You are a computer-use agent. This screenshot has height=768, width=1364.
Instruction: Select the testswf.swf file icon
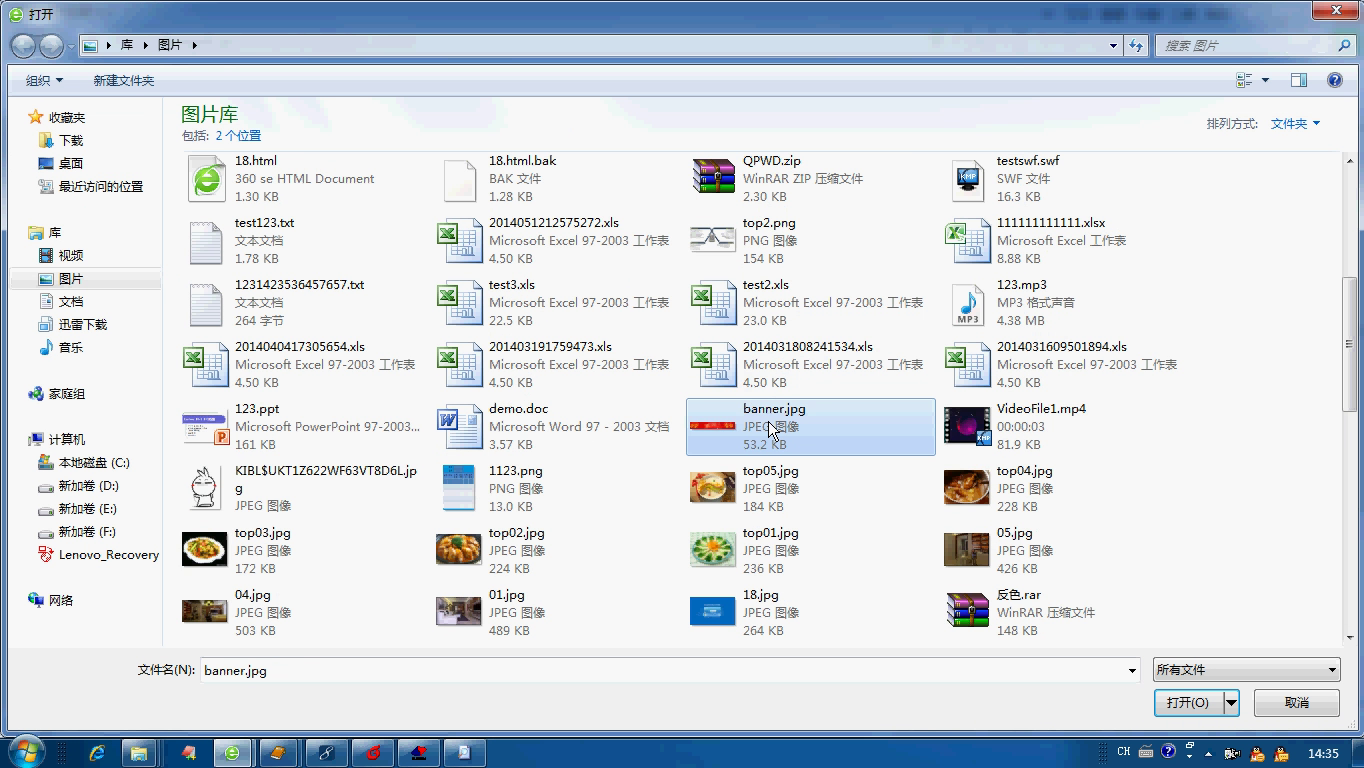(x=968, y=180)
